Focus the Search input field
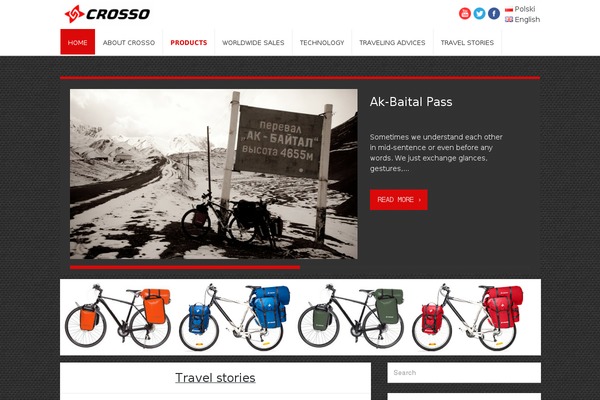The height and width of the screenshot is (400, 600). [464, 372]
